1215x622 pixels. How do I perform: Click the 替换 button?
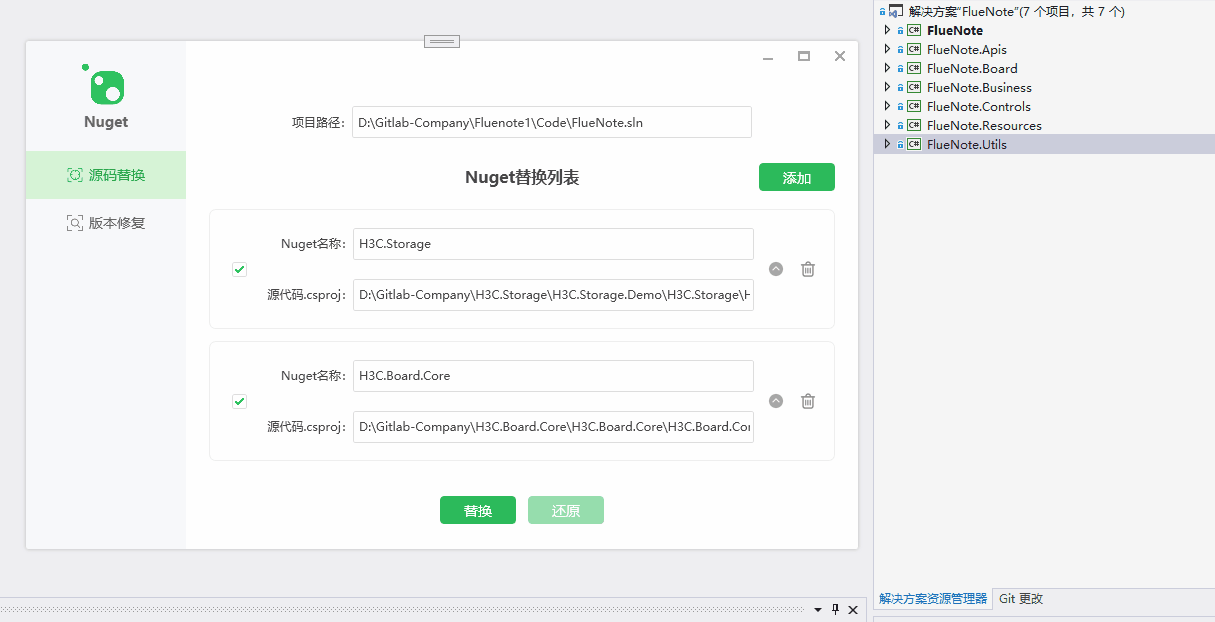pyautogui.click(x=478, y=510)
